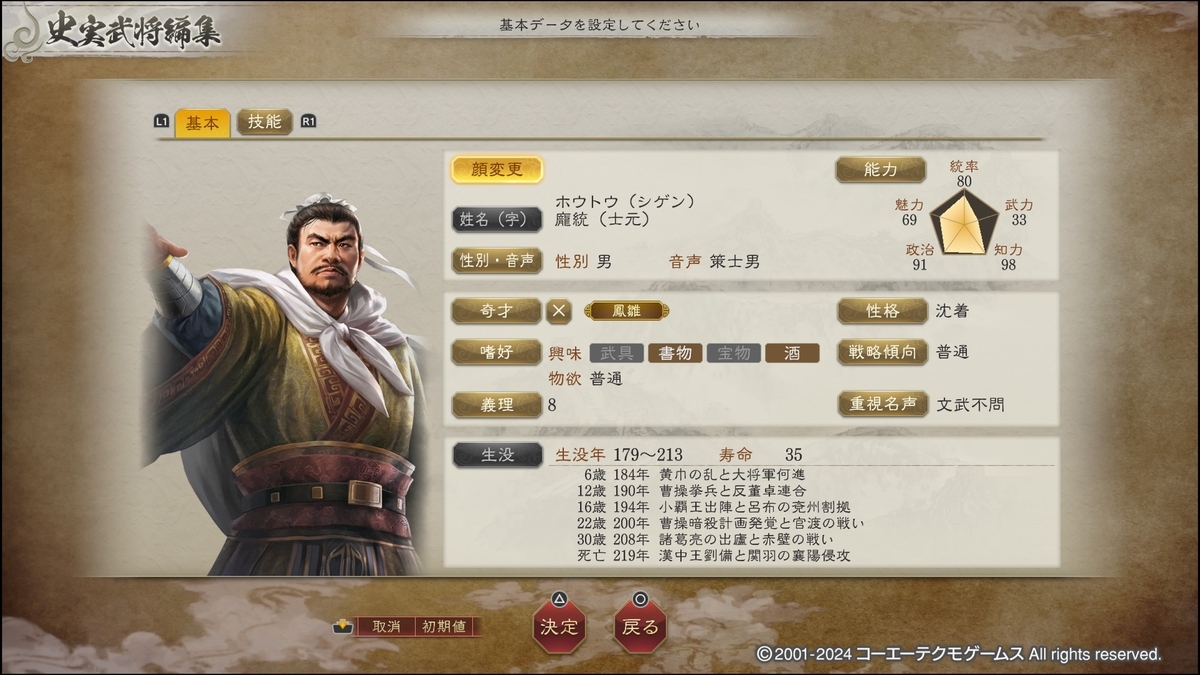Image resolution: width=1200 pixels, height=675 pixels.
Task: Switch to the 技能 tab
Action: [x=265, y=122]
